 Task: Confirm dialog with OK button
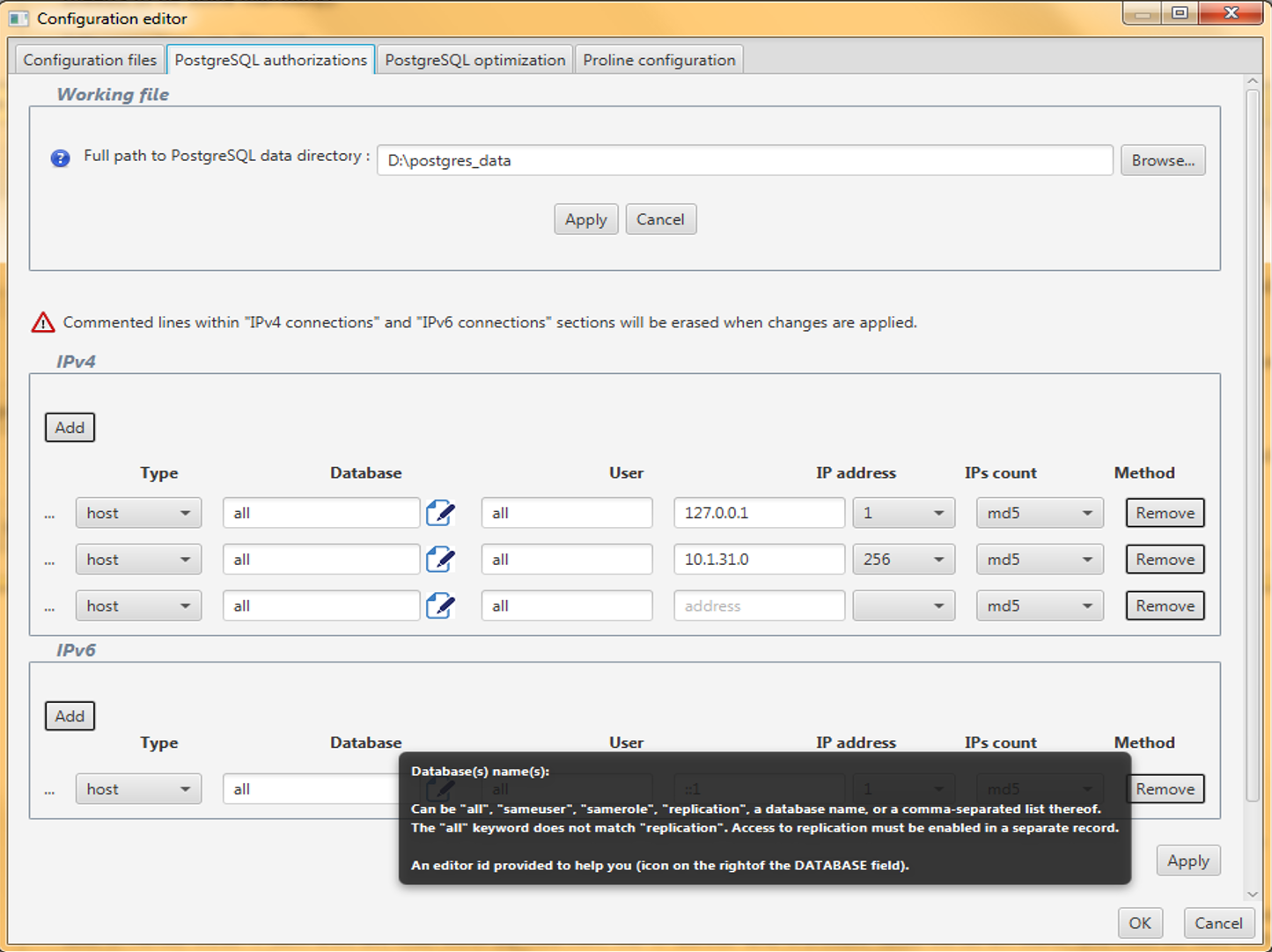coord(1140,923)
